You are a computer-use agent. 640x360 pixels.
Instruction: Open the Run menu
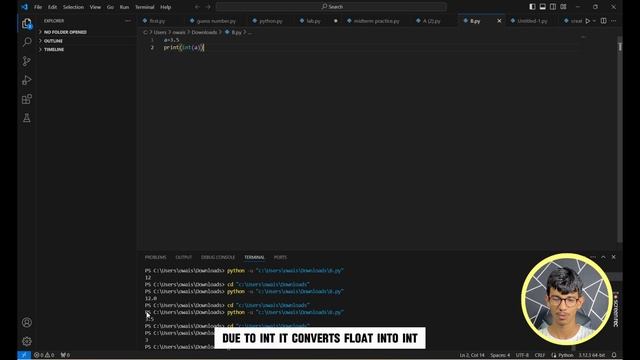tap(124, 7)
